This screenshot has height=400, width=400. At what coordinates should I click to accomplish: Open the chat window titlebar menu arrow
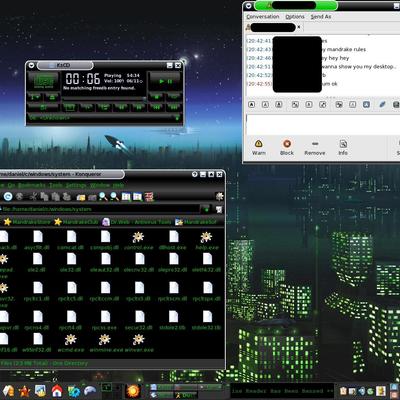(248, 6)
